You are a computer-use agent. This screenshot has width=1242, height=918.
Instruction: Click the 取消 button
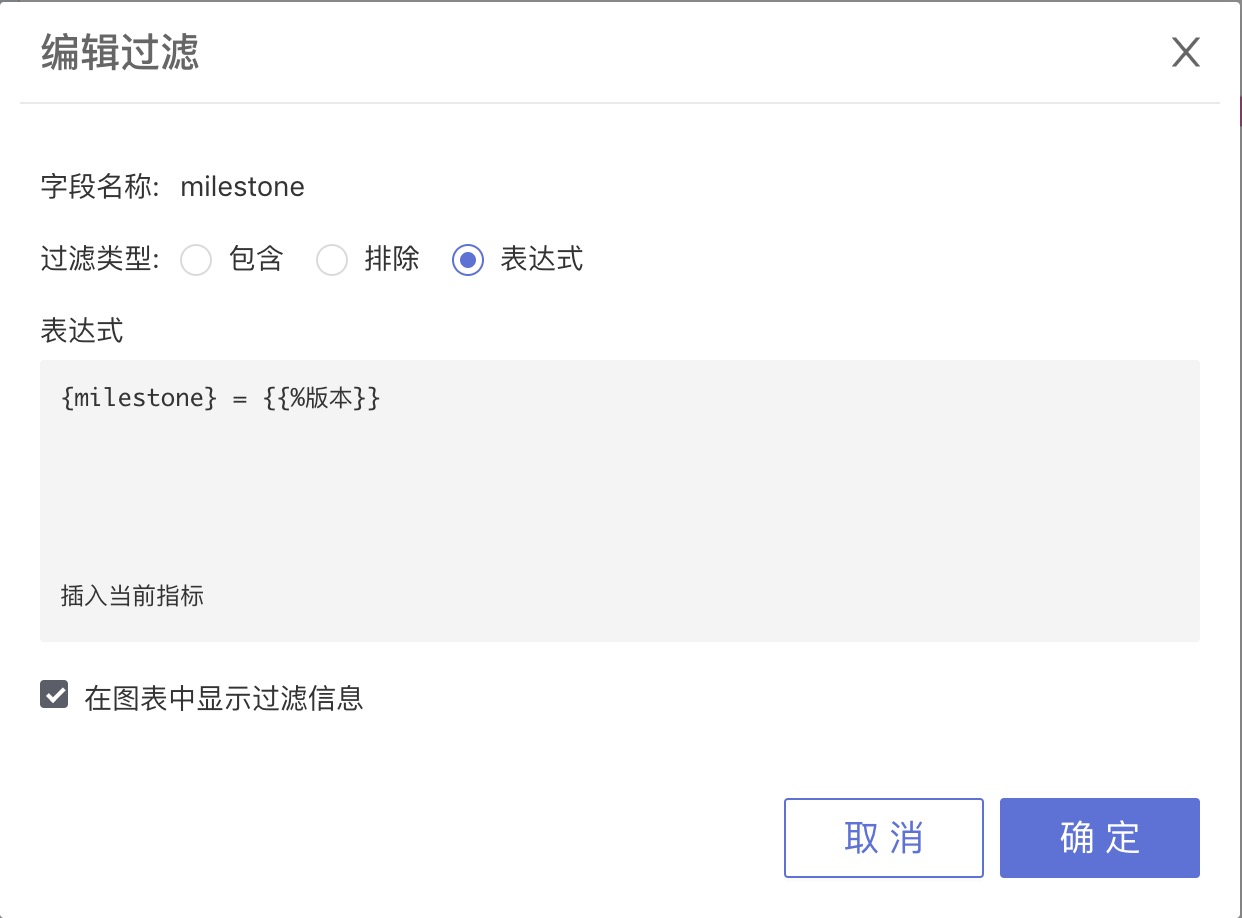[884, 838]
